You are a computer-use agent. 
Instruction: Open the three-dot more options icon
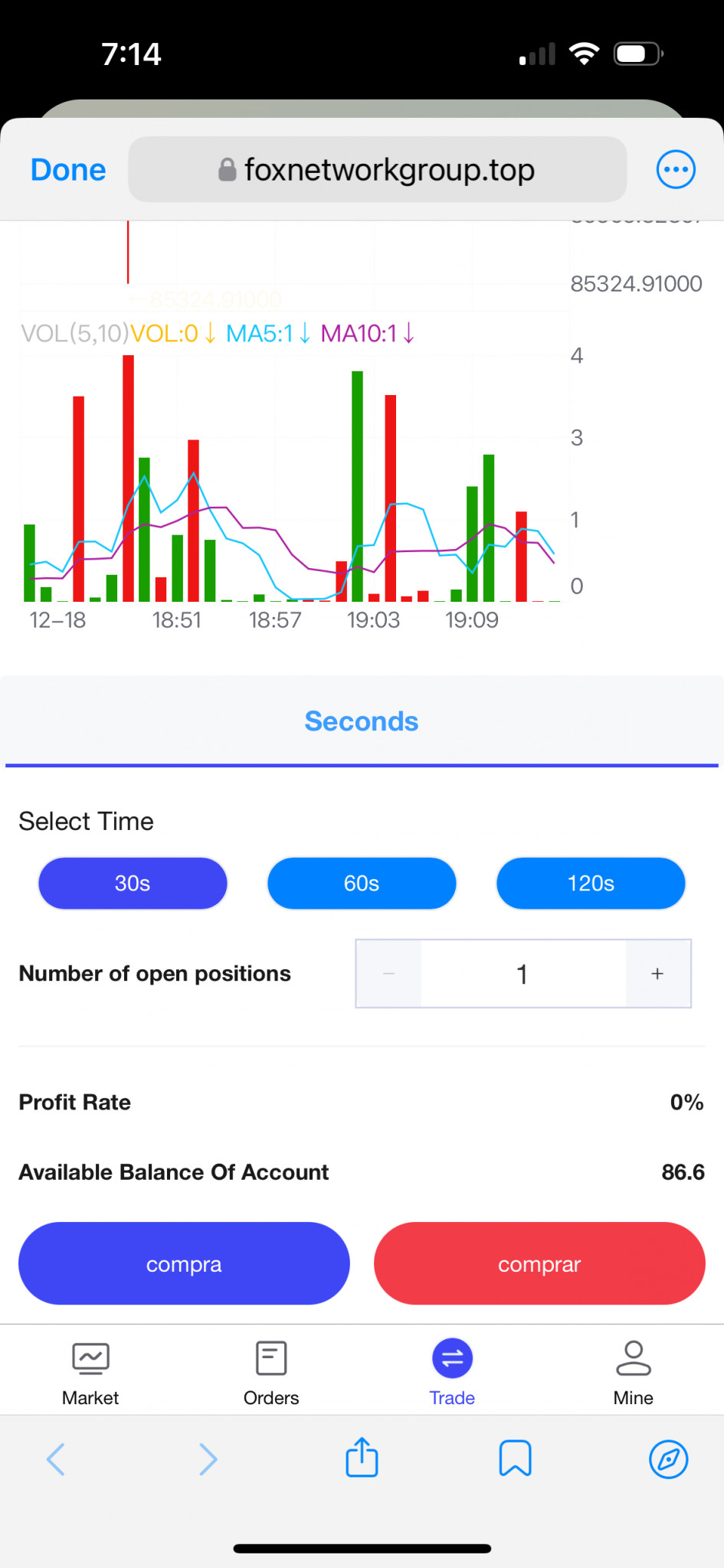[676, 169]
